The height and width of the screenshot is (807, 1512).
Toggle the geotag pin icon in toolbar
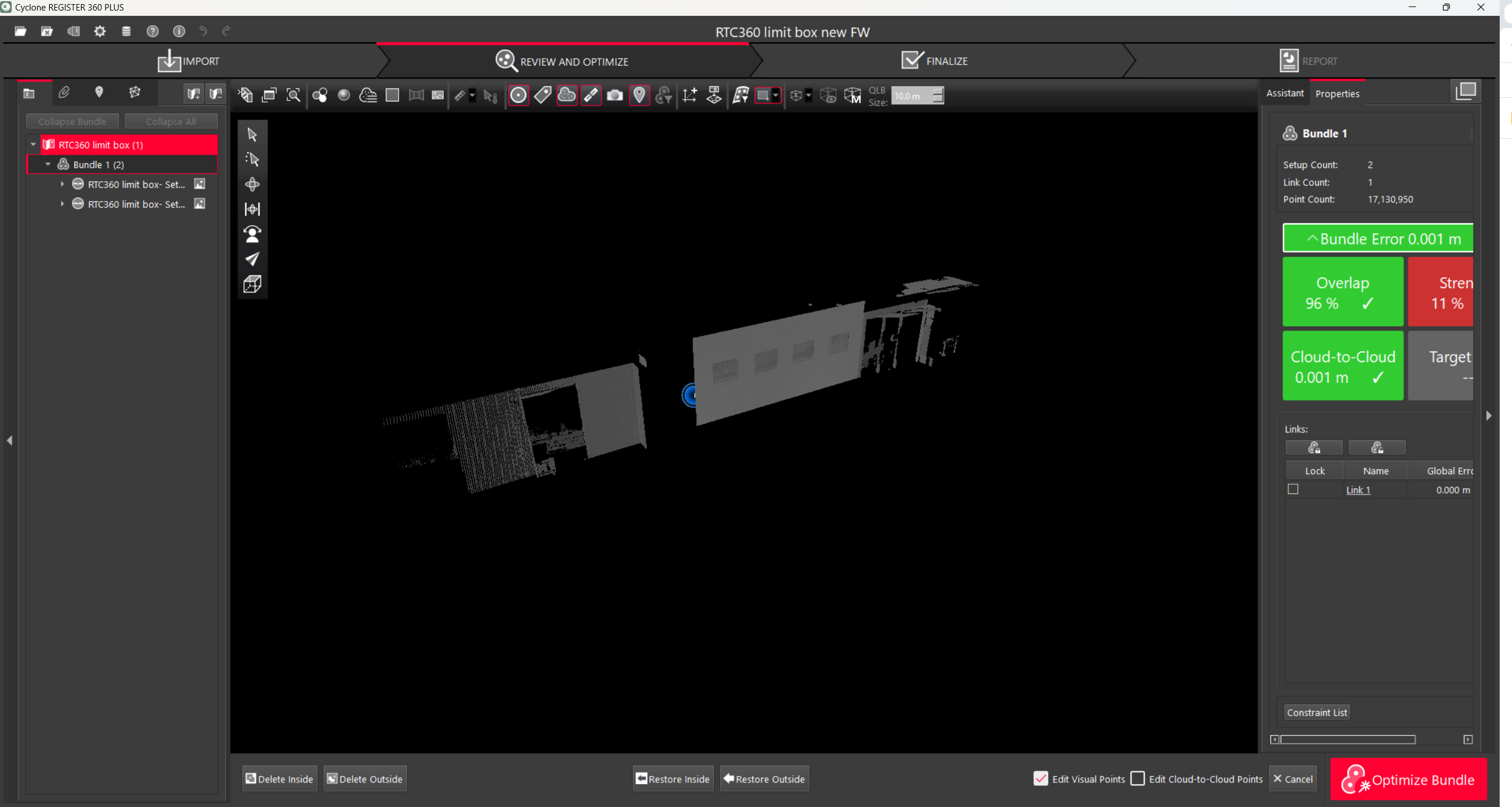click(639, 95)
